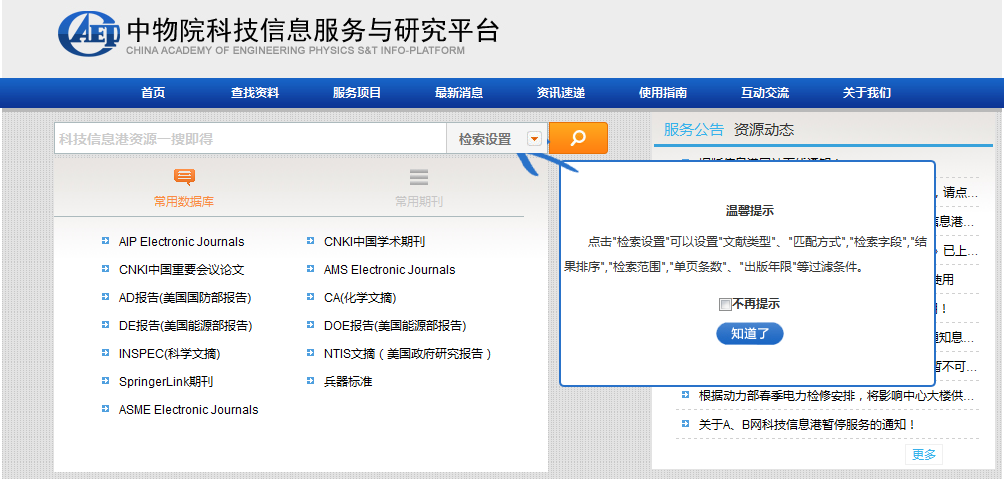Click the arrow bullet beside 根据动力部春季电力检修安排
1004x479 pixels.
coord(685,394)
